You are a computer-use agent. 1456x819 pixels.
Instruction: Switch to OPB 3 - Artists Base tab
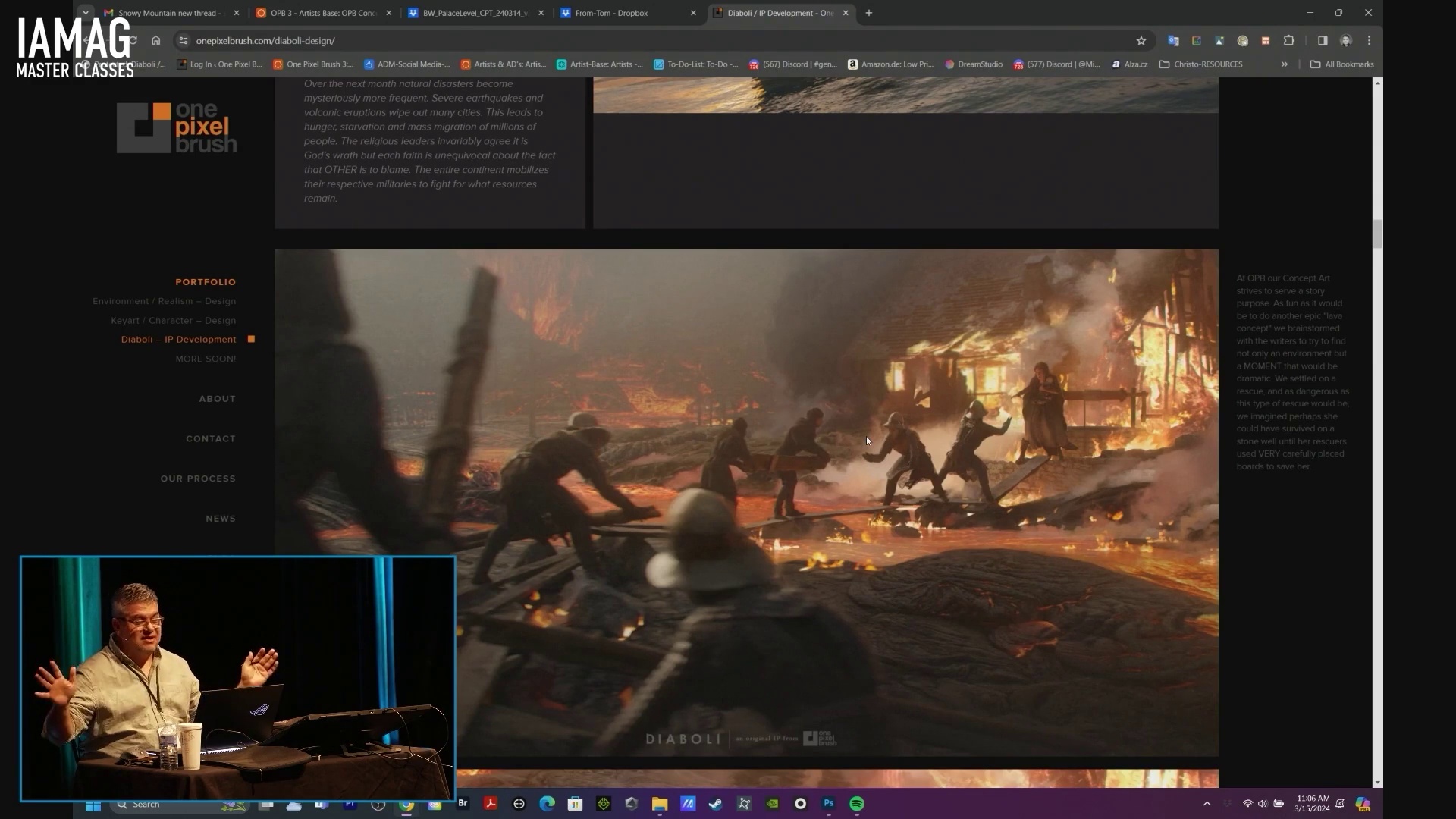[325, 13]
